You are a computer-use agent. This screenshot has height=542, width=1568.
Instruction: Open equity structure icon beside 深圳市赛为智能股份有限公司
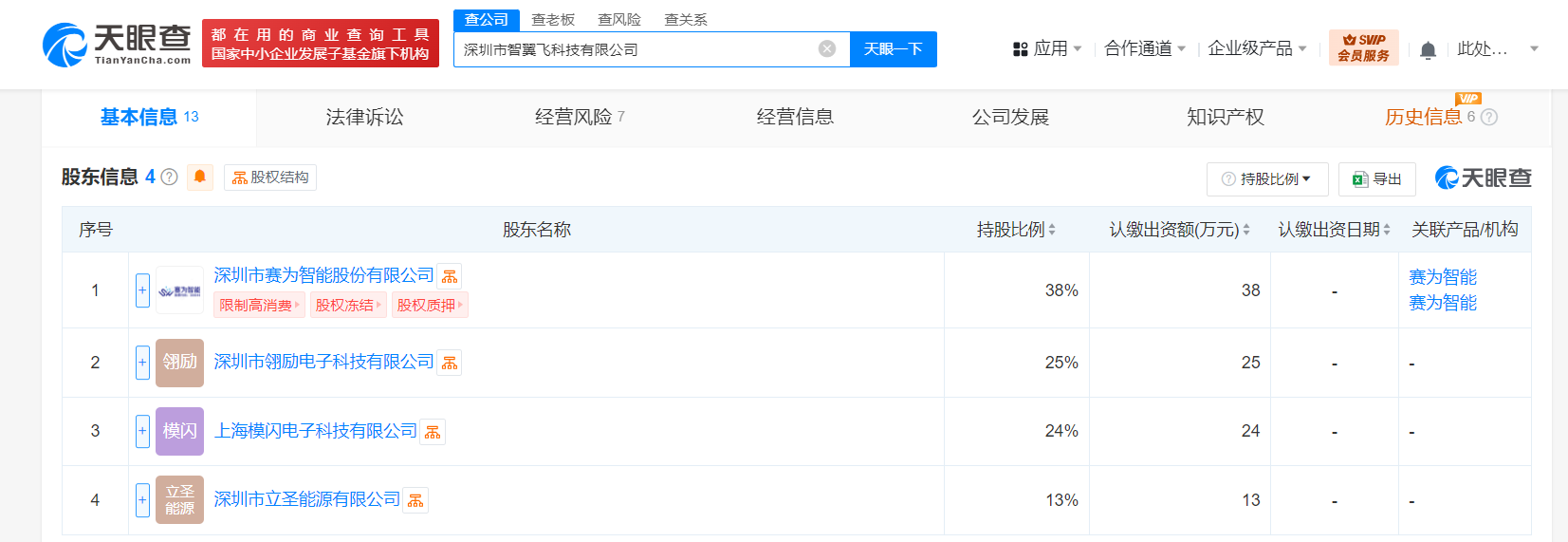click(450, 276)
